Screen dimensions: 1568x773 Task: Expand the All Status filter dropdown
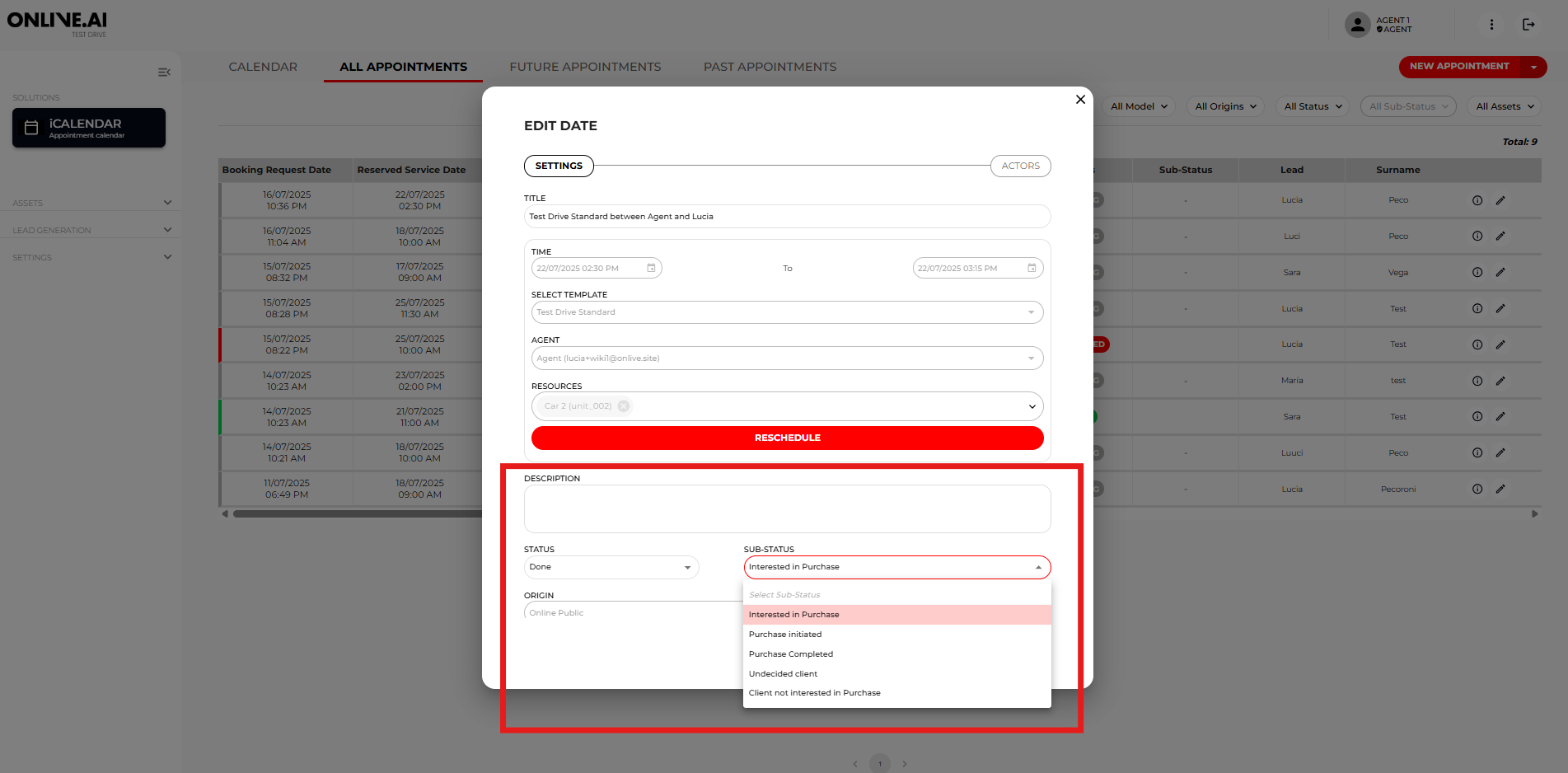tap(1313, 106)
